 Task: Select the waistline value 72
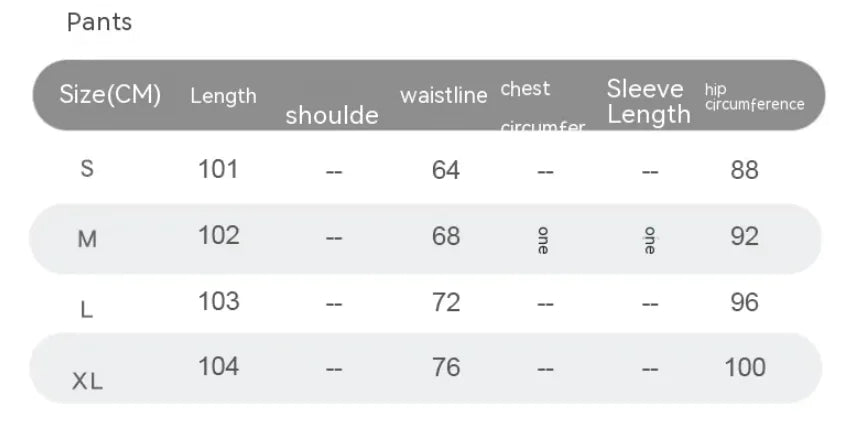[x=445, y=302]
